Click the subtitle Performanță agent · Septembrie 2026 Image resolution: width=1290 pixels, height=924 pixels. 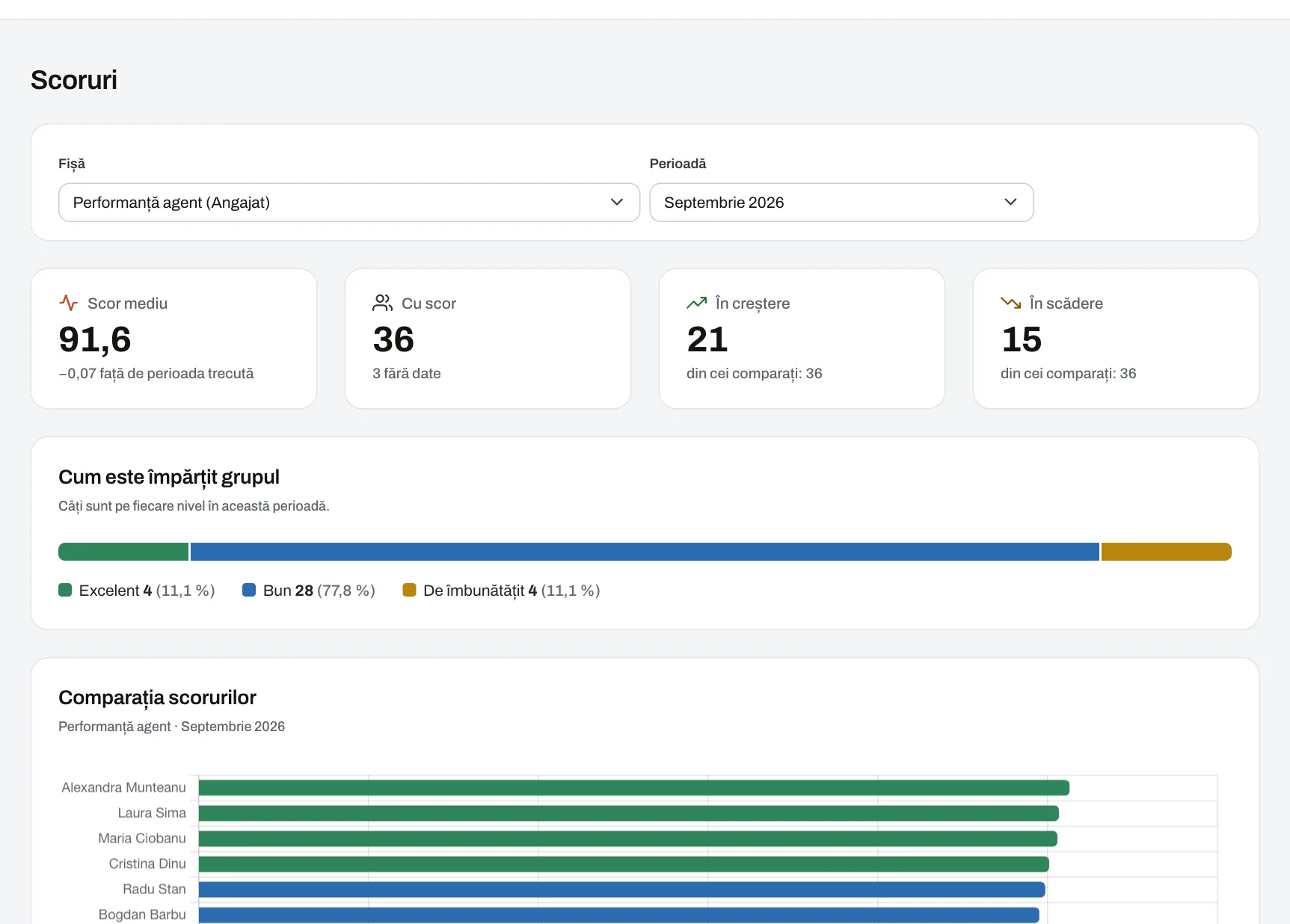point(172,727)
